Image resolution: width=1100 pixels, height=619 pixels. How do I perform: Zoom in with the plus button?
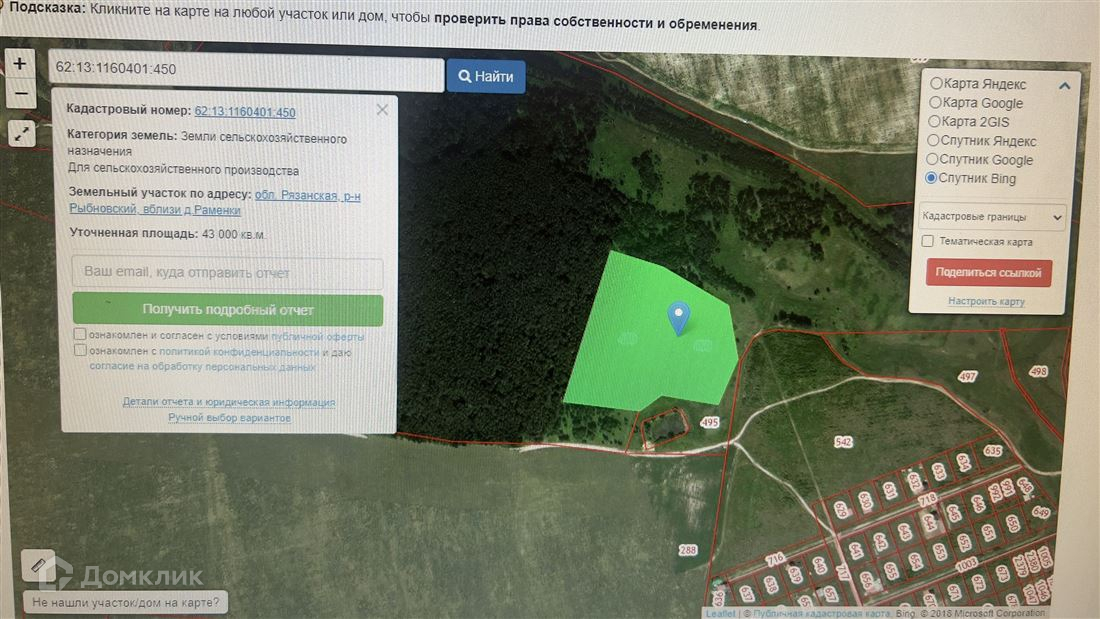click(x=20, y=64)
